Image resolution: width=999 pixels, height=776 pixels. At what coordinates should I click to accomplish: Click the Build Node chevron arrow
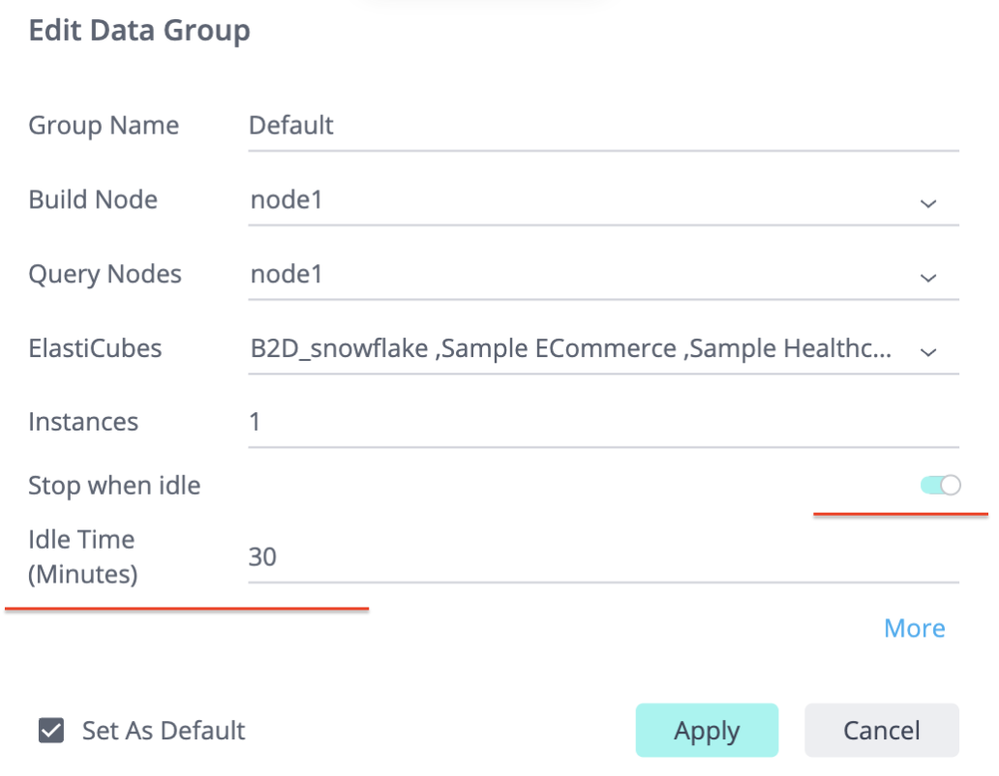pyautogui.click(x=928, y=203)
